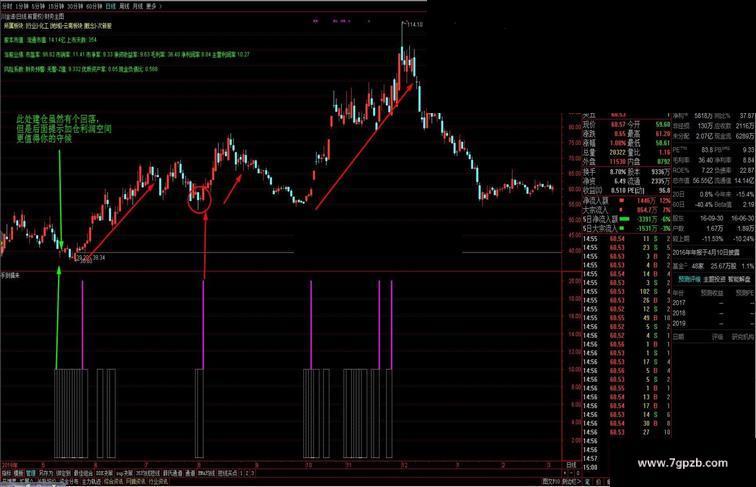
Task: Select the 5分钟 period tab
Action: [x=38, y=6]
